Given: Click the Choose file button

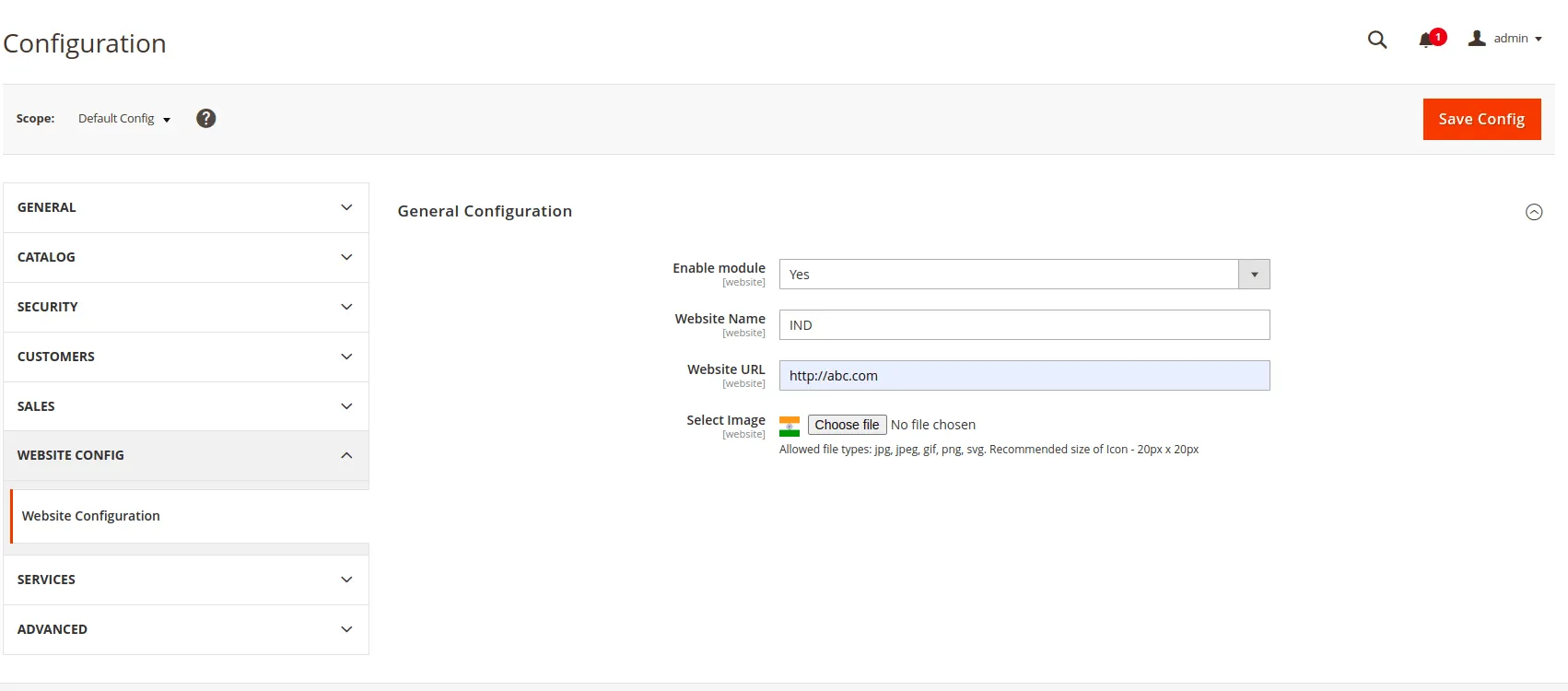Looking at the screenshot, I should [x=847, y=425].
